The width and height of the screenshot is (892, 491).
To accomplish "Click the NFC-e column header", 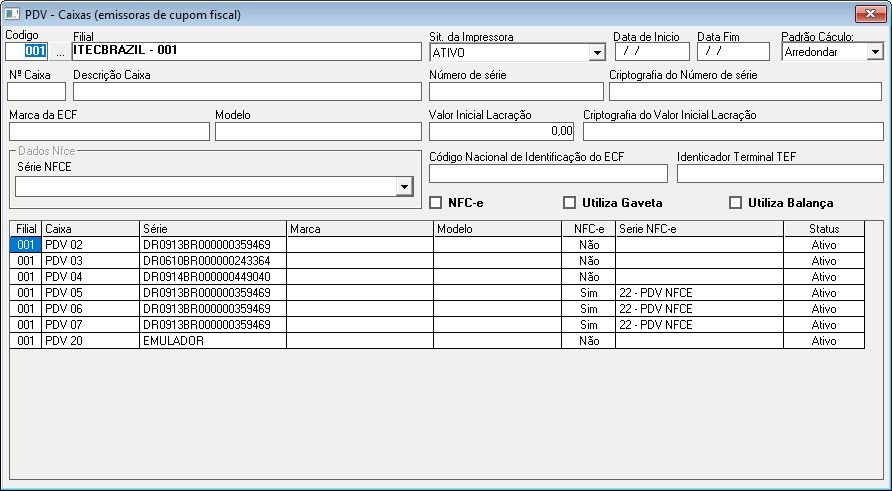I will click(x=589, y=229).
